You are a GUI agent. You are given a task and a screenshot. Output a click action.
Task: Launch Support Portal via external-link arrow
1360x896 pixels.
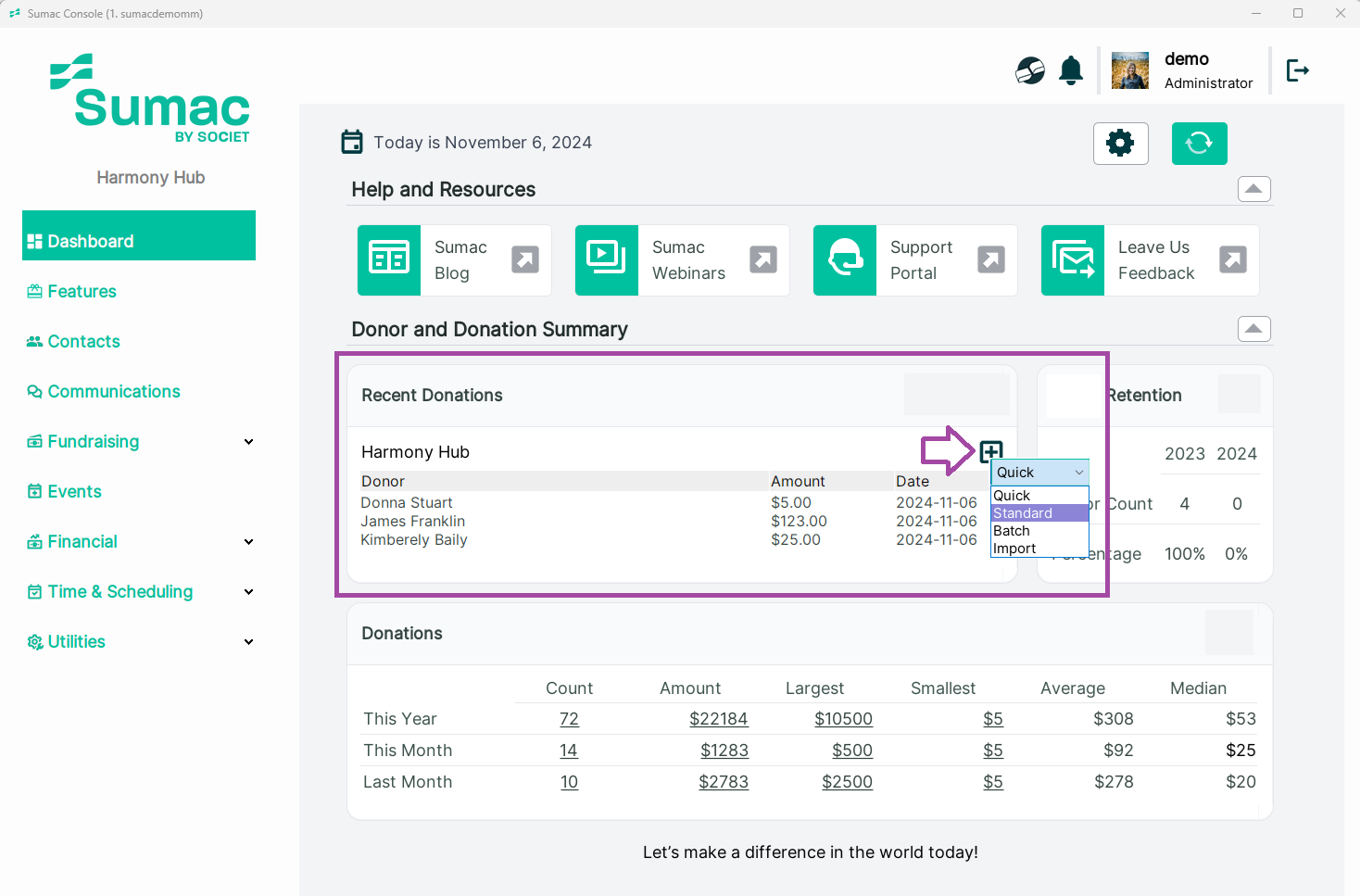pyautogui.click(x=991, y=259)
